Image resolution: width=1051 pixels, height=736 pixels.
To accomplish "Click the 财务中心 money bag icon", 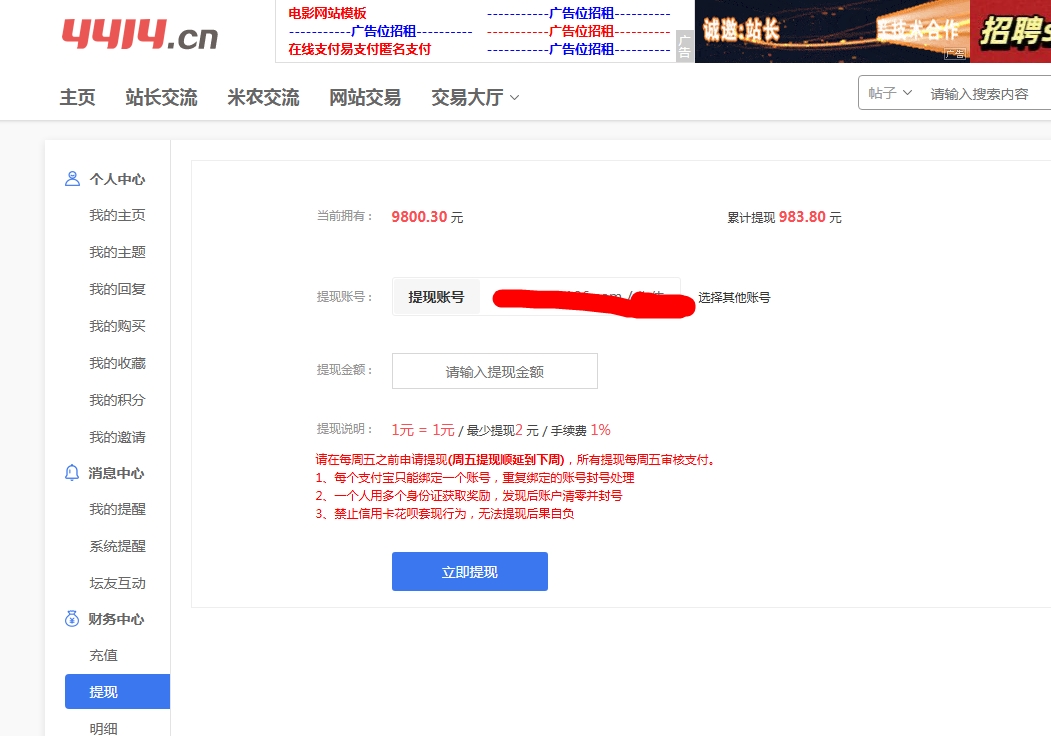I will (x=72, y=619).
